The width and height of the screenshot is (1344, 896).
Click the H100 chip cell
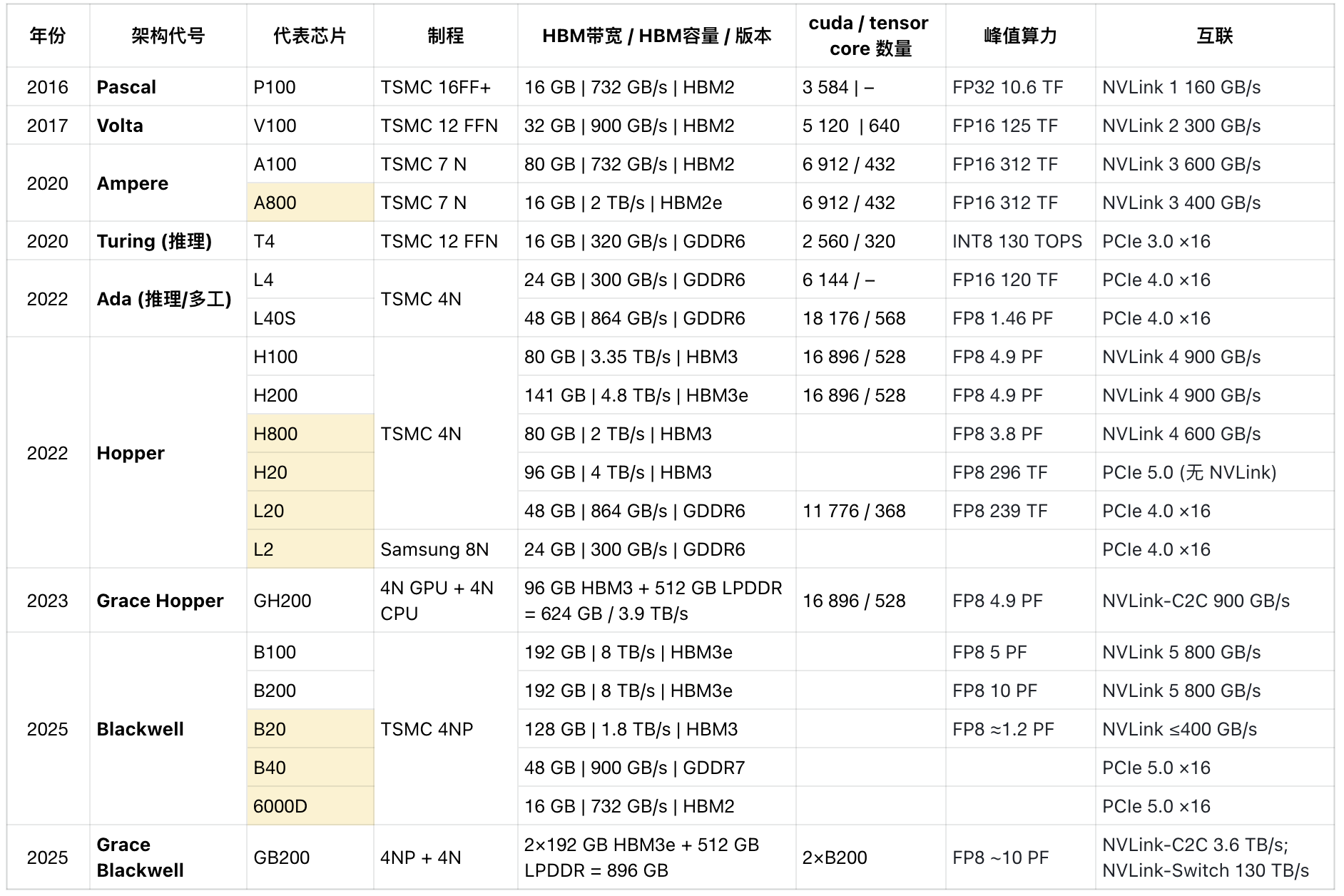(x=310, y=357)
